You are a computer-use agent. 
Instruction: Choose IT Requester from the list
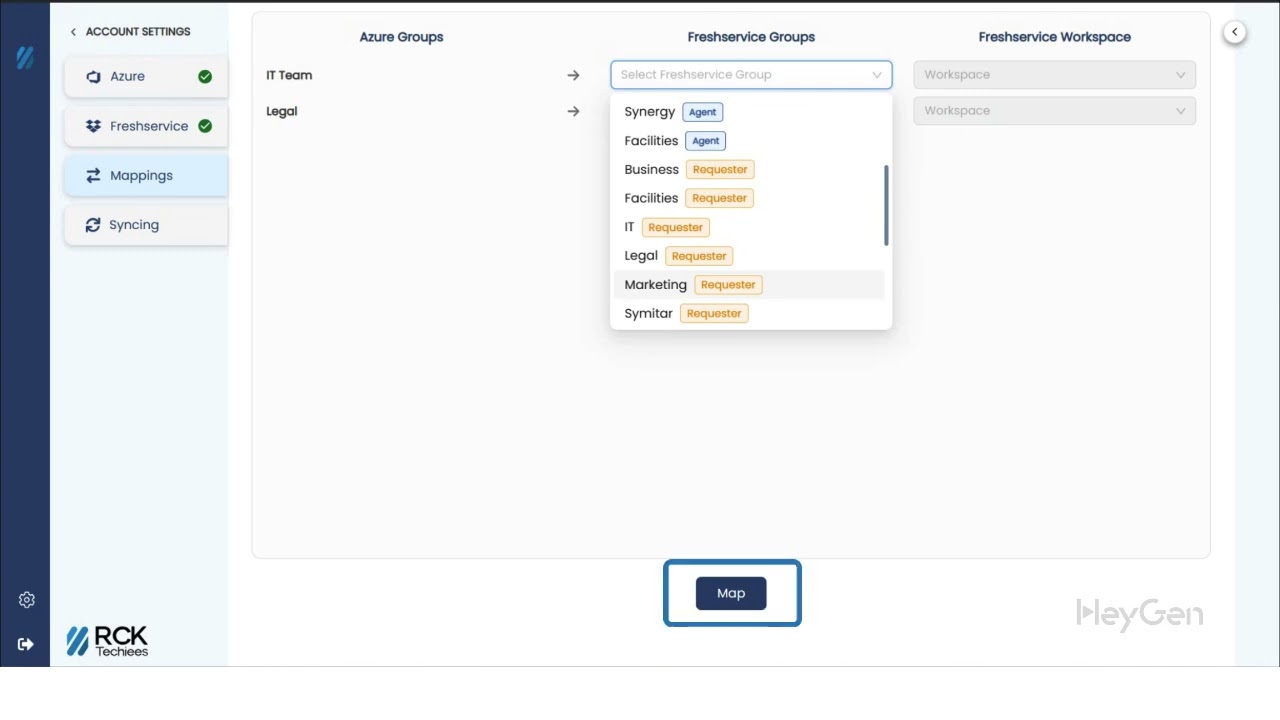click(749, 227)
